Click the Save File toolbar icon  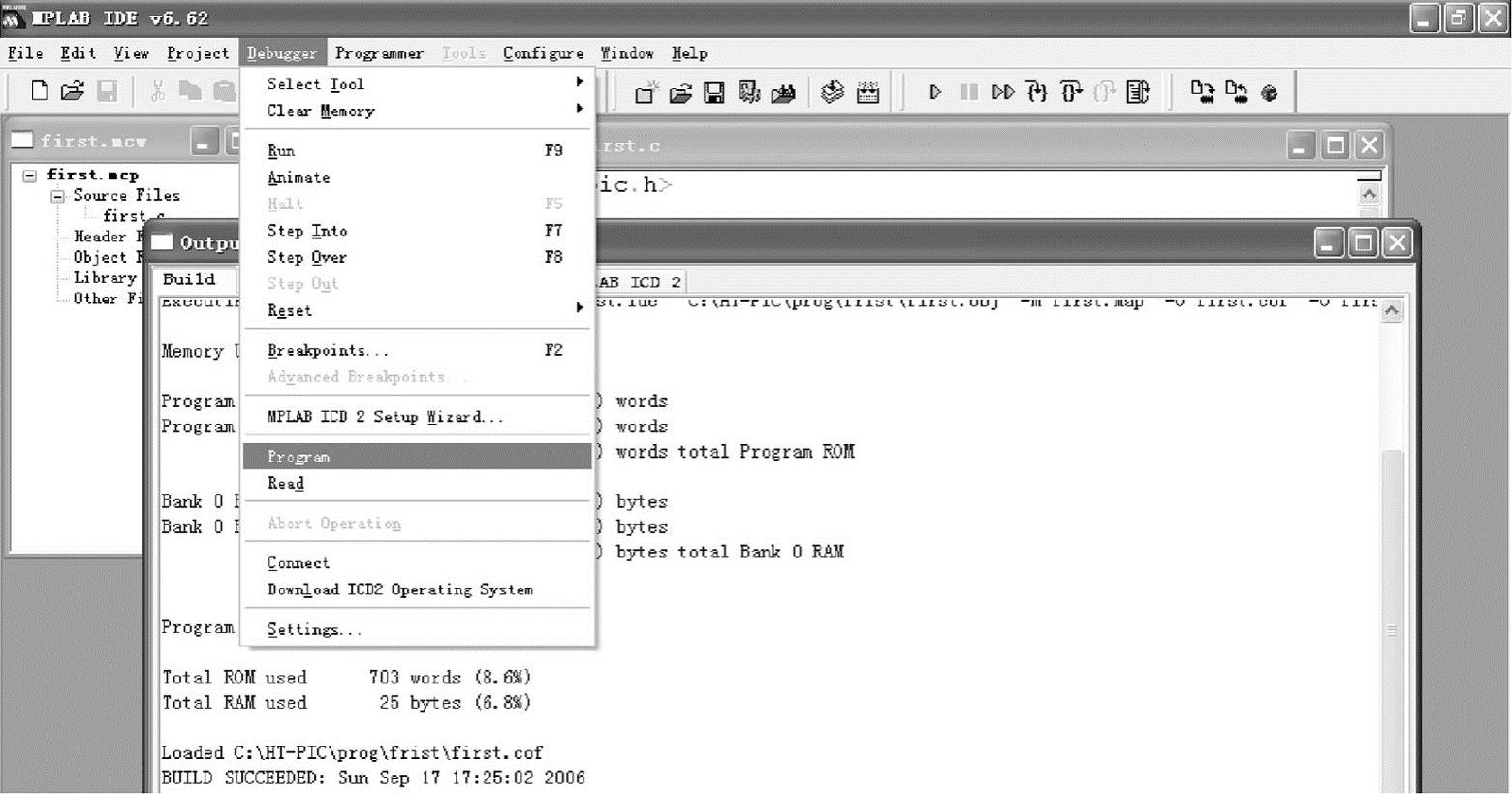(108, 91)
